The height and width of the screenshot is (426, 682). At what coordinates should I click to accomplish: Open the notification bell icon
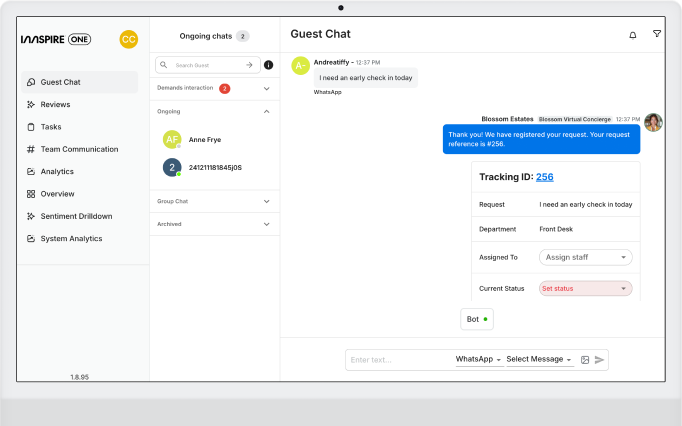(x=633, y=35)
